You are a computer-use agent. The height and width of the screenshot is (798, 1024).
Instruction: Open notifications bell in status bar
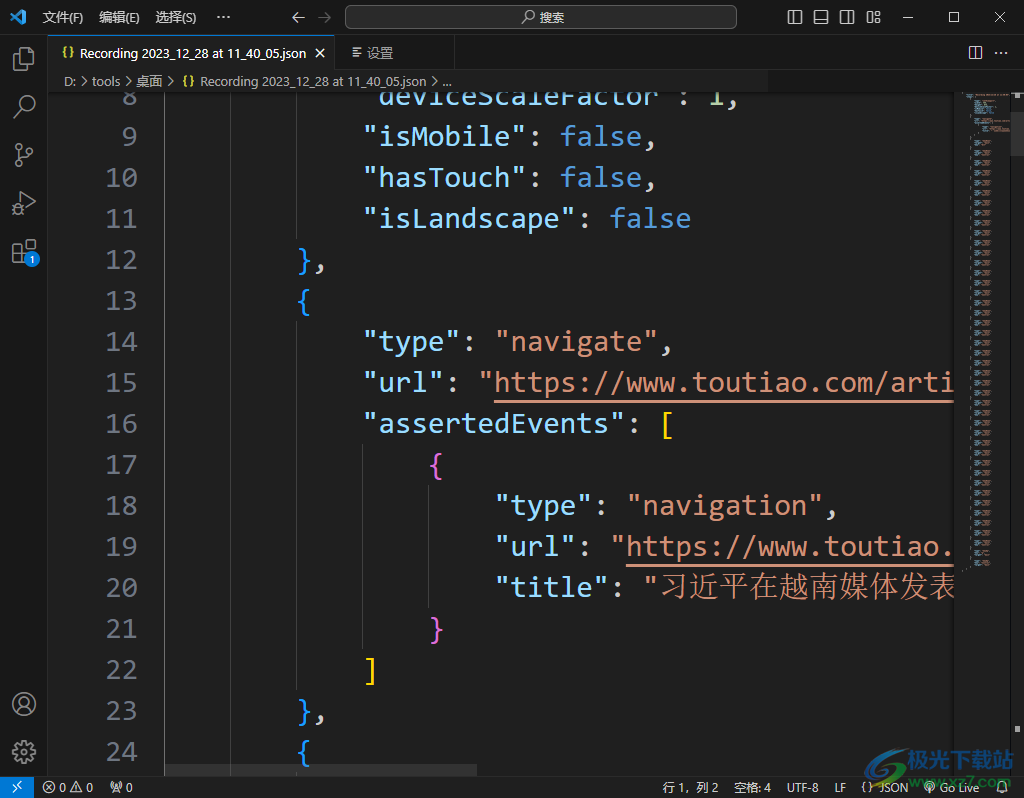[1002, 788]
